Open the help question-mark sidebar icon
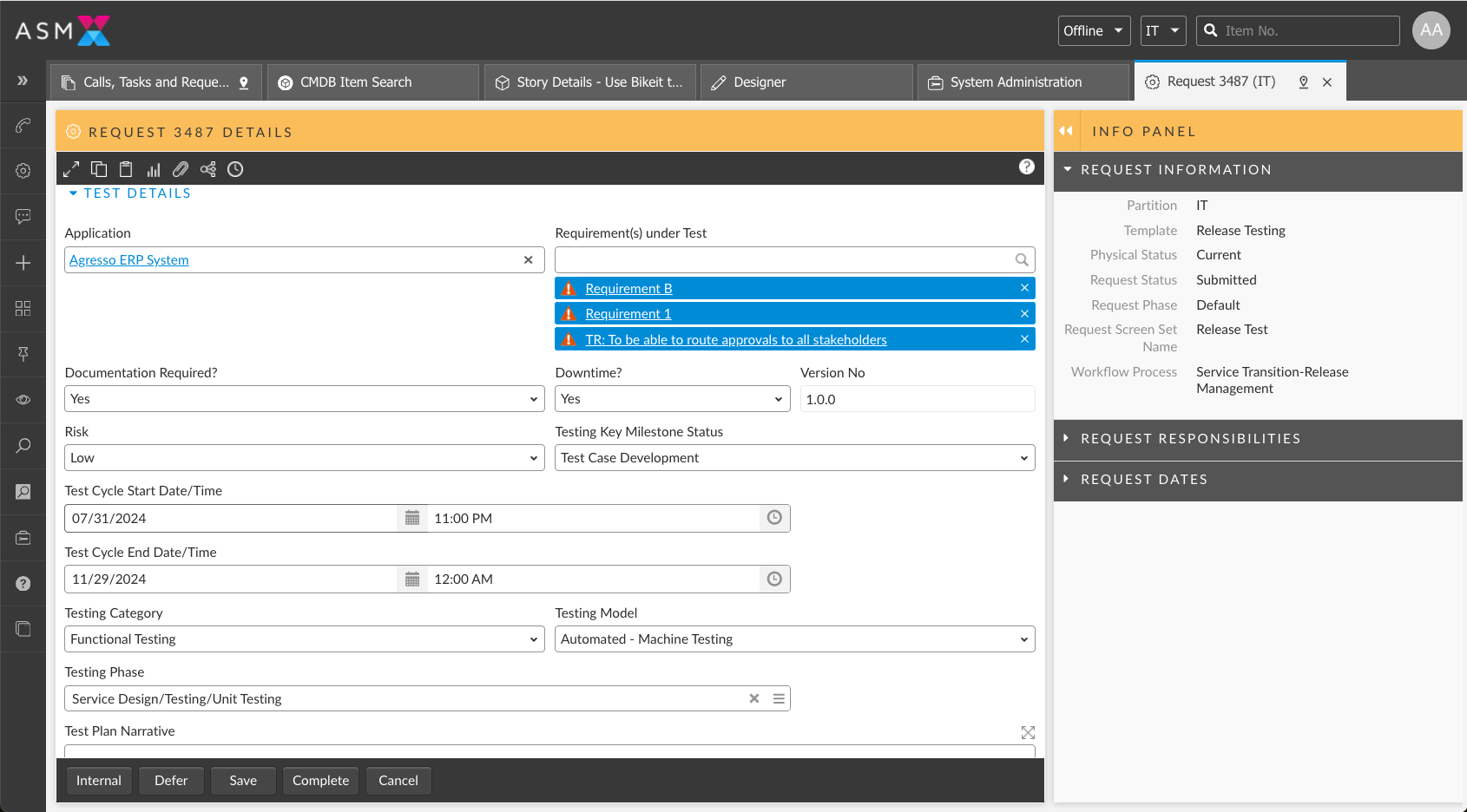This screenshot has height=812, width=1467. [23, 584]
